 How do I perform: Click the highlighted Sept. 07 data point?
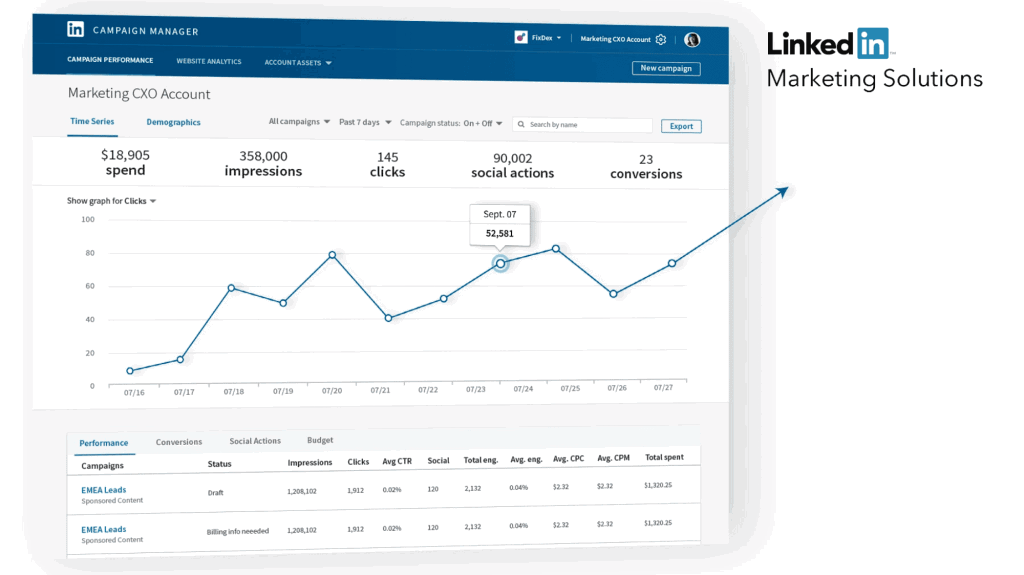500,264
